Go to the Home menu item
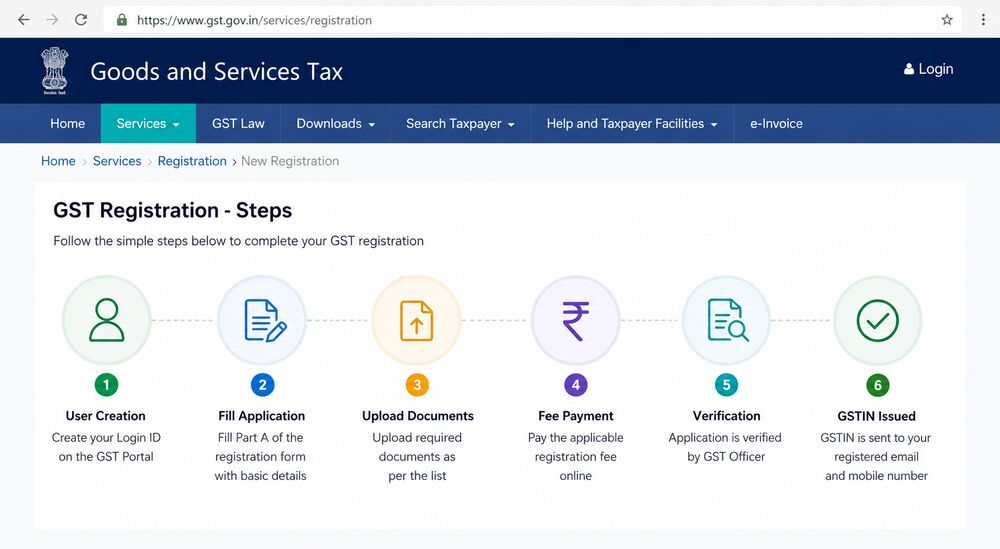The height and width of the screenshot is (549, 1000). coord(68,124)
